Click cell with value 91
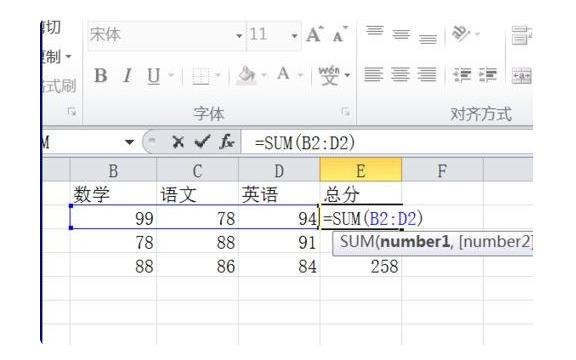The height and width of the screenshot is (360, 576). 279,242
